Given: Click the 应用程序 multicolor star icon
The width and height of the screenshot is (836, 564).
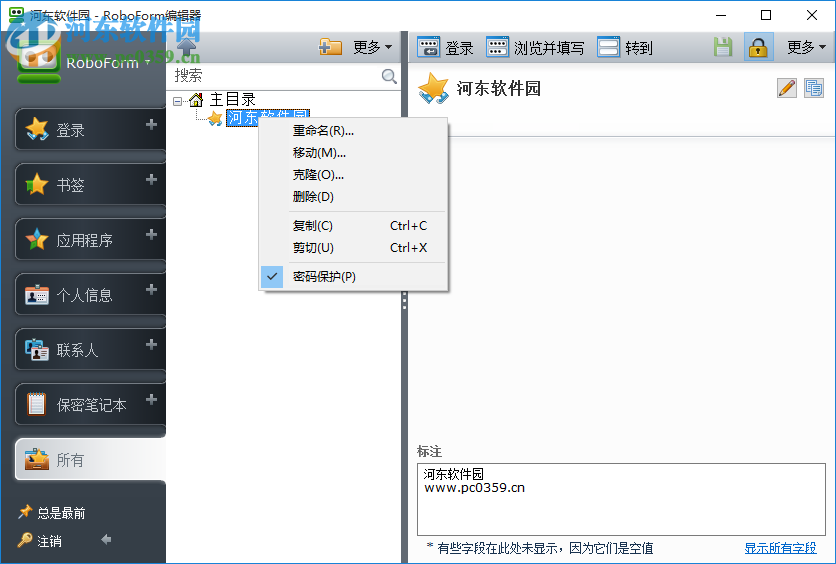Looking at the screenshot, I should point(37,239).
